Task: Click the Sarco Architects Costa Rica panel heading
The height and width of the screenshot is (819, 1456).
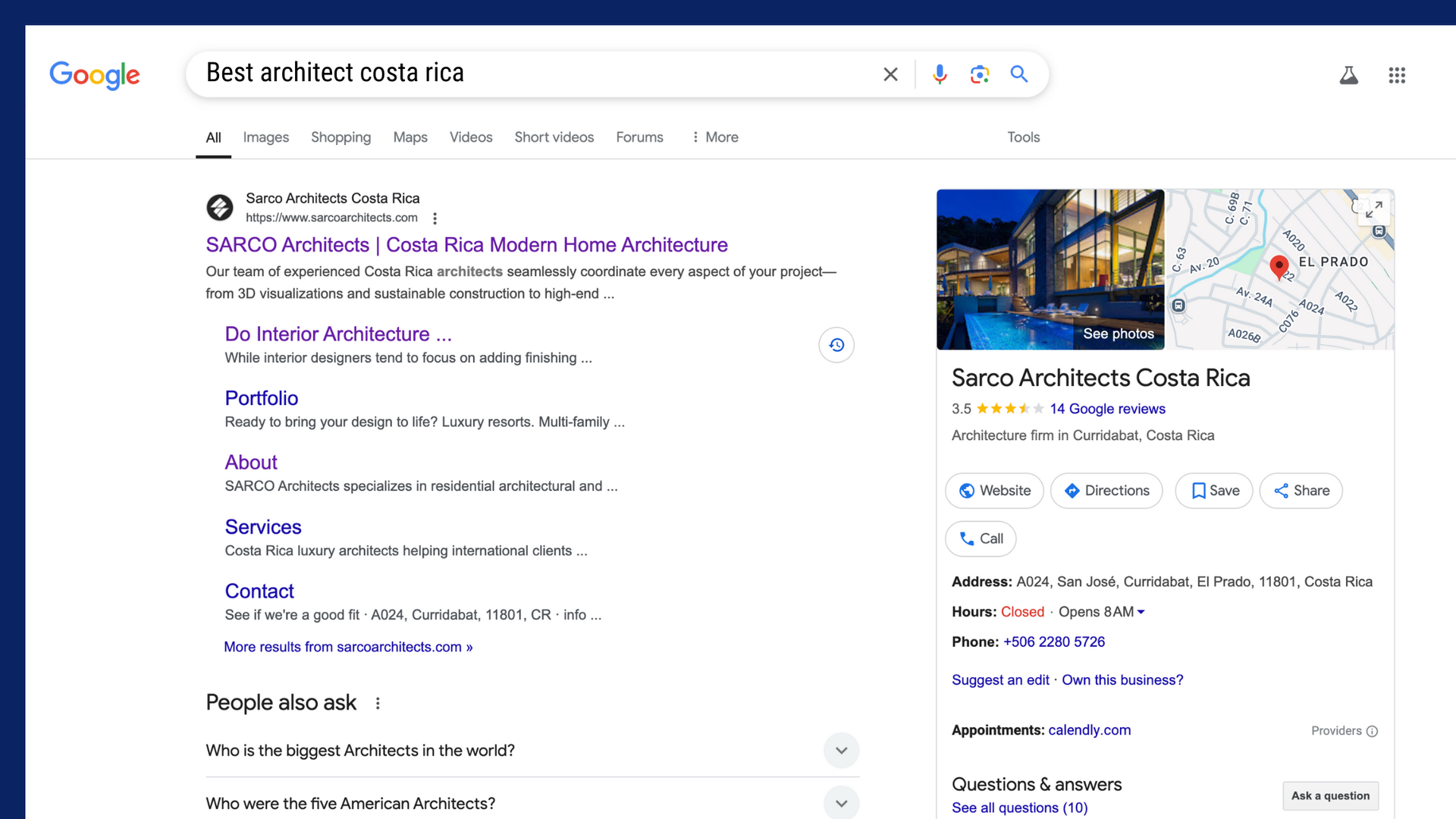Action: (x=1100, y=378)
